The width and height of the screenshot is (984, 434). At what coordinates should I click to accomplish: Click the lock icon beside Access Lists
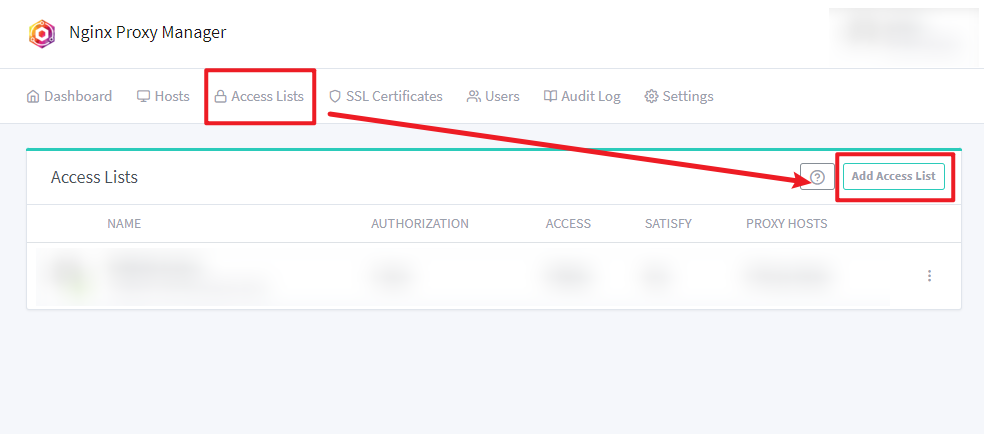click(220, 97)
